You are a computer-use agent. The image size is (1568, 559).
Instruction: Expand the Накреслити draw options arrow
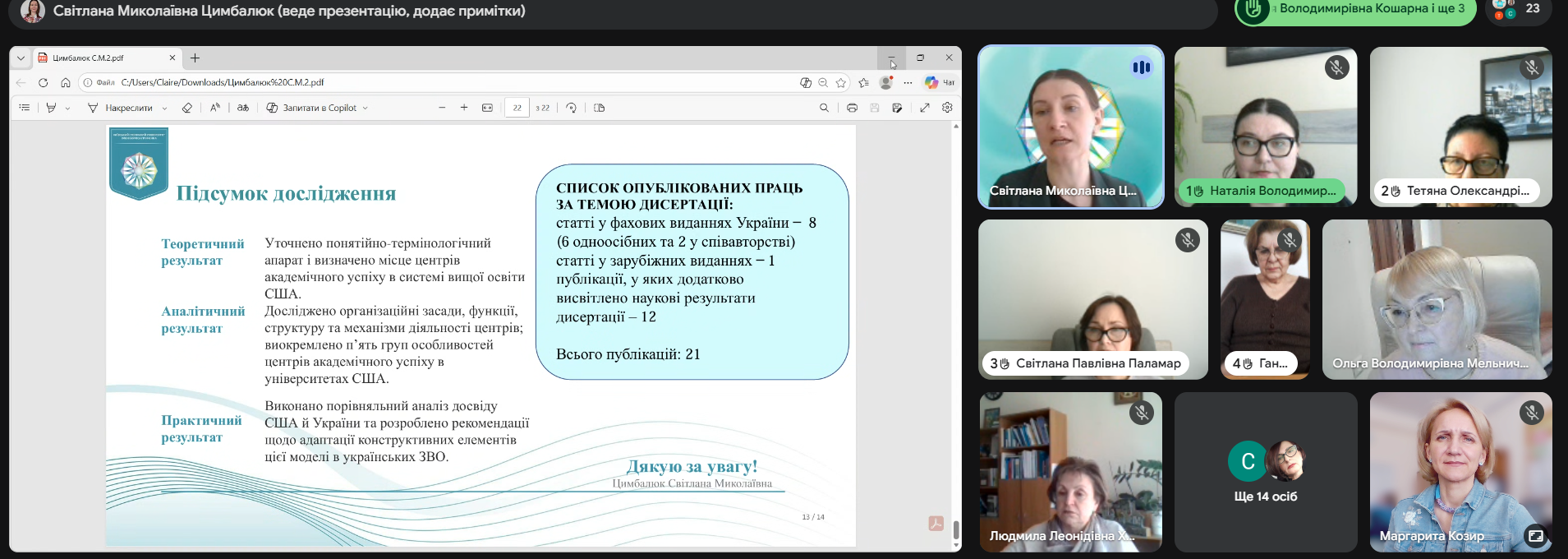[164, 109]
